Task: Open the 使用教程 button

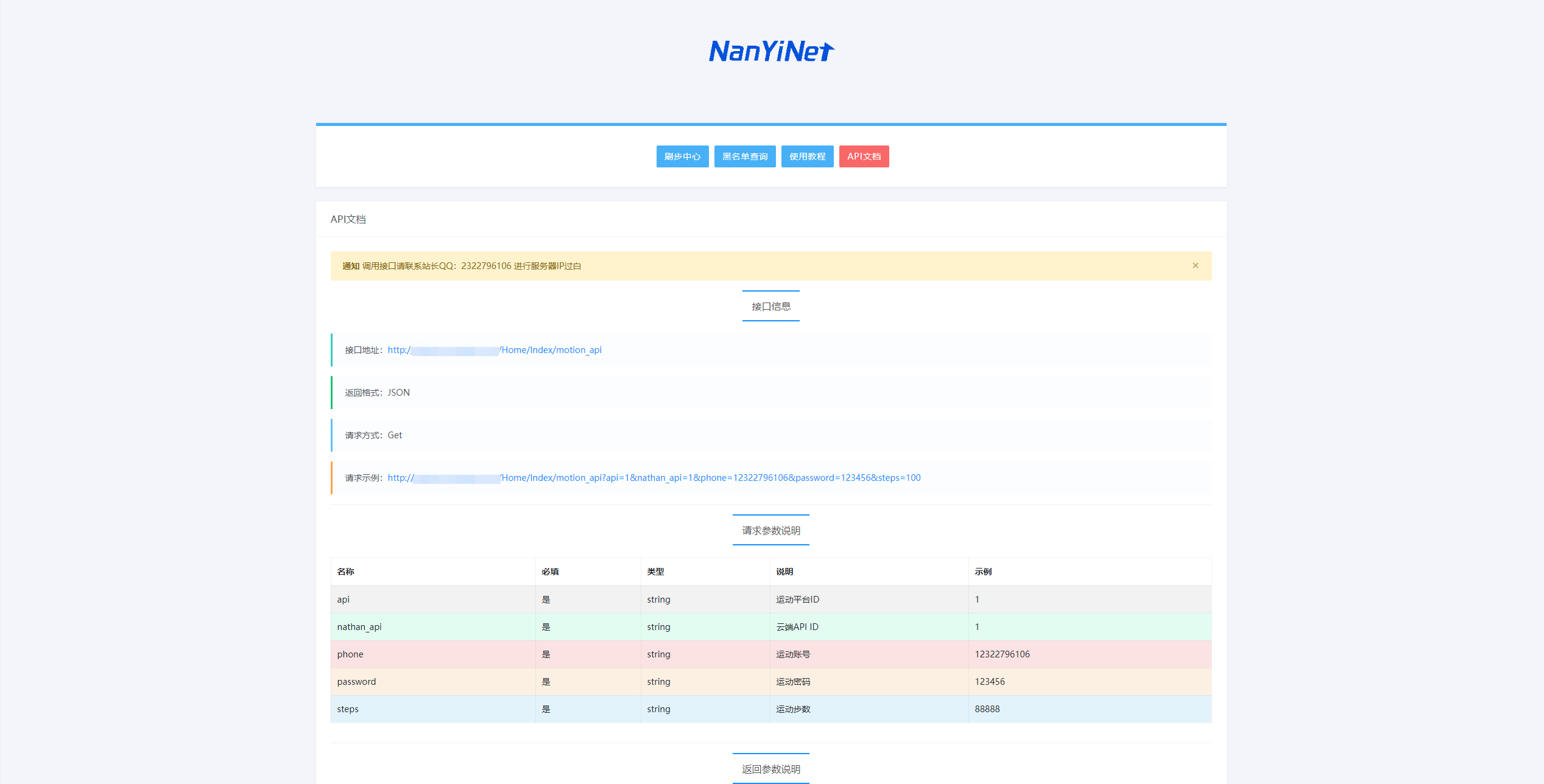Action: coord(807,156)
